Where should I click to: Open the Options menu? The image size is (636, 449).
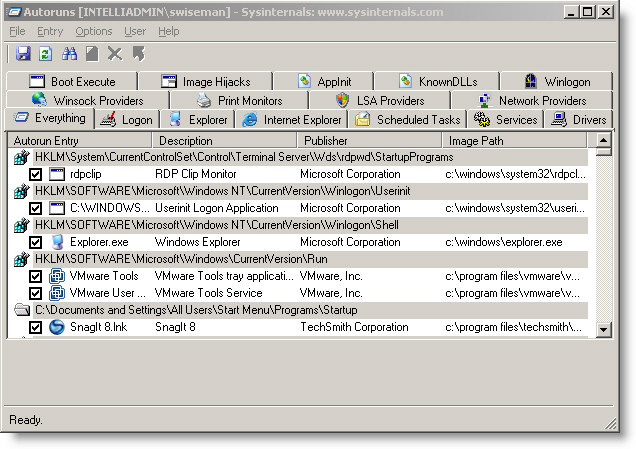pyautogui.click(x=94, y=31)
